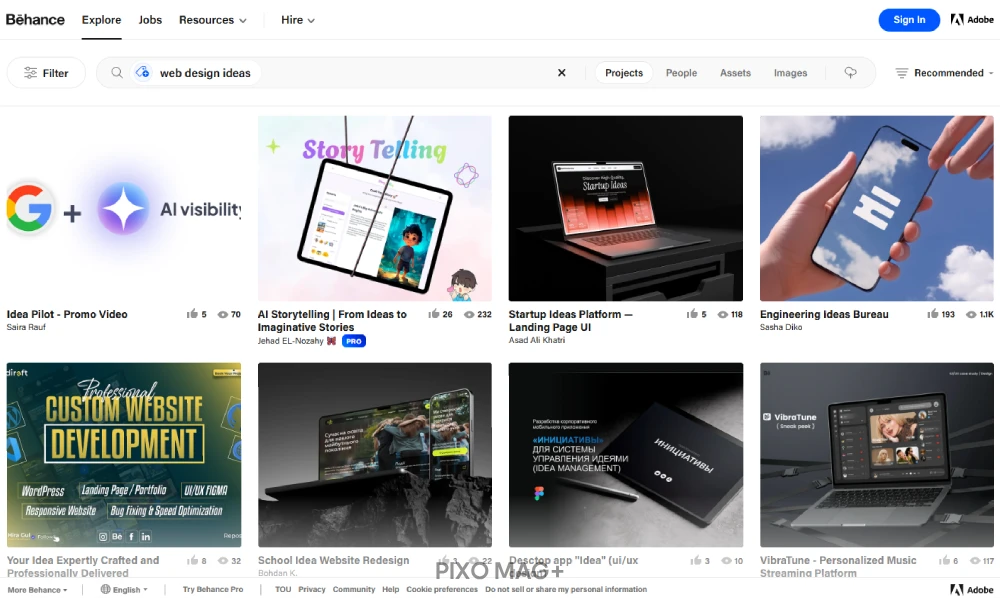Click the like icon on AI Storytelling
1000x600 pixels.
click(434, 314)
